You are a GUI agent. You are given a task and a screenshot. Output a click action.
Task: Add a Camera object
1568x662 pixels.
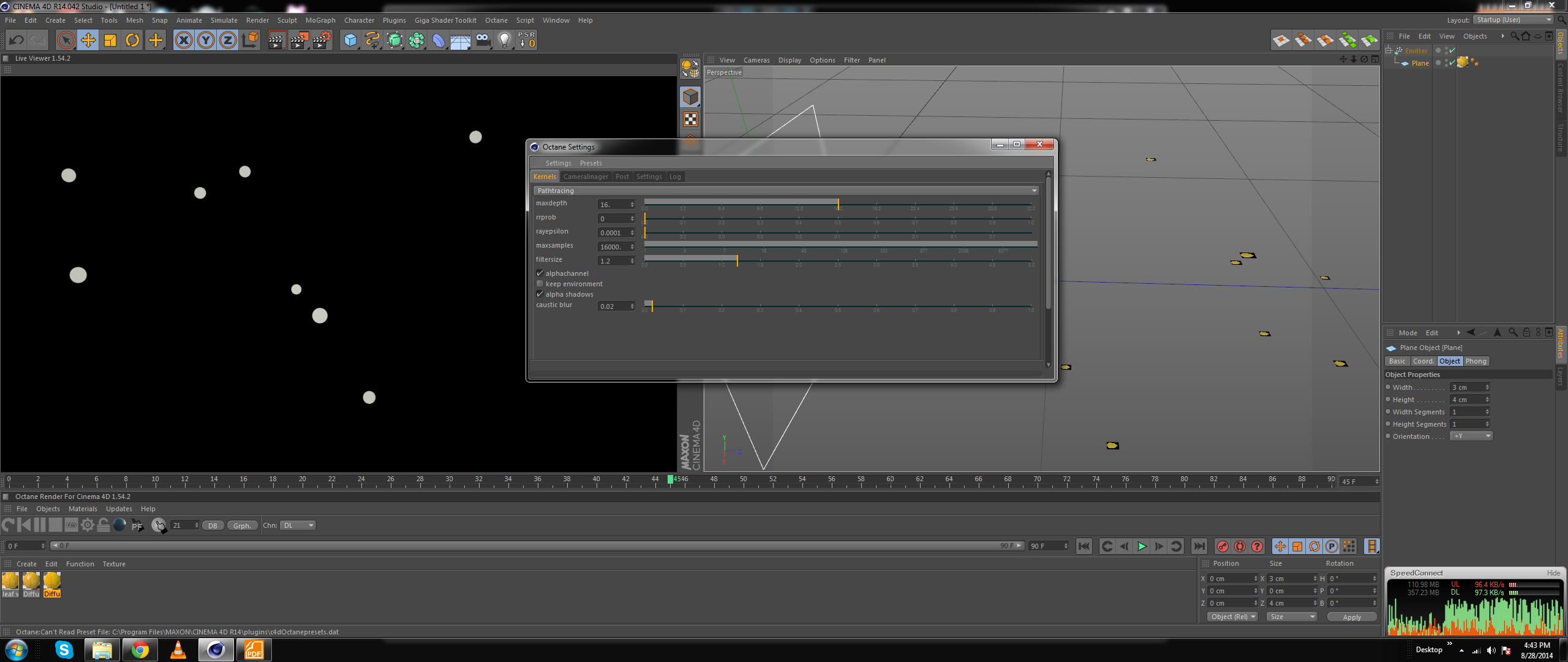pos(483,40)
